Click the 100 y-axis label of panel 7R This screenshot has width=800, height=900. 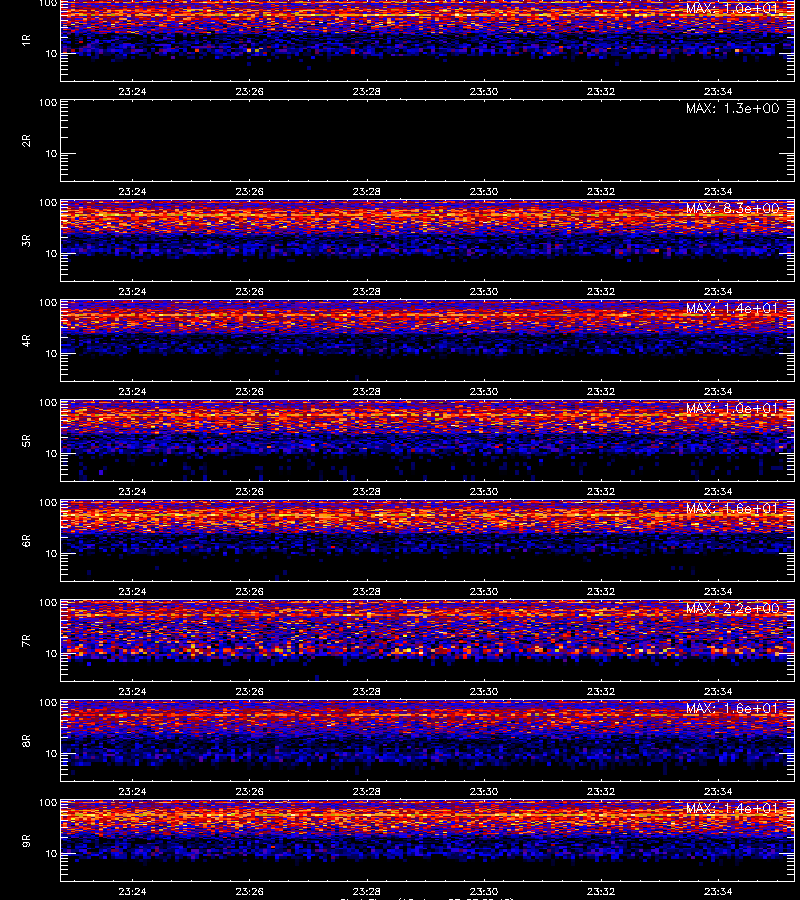48,603
